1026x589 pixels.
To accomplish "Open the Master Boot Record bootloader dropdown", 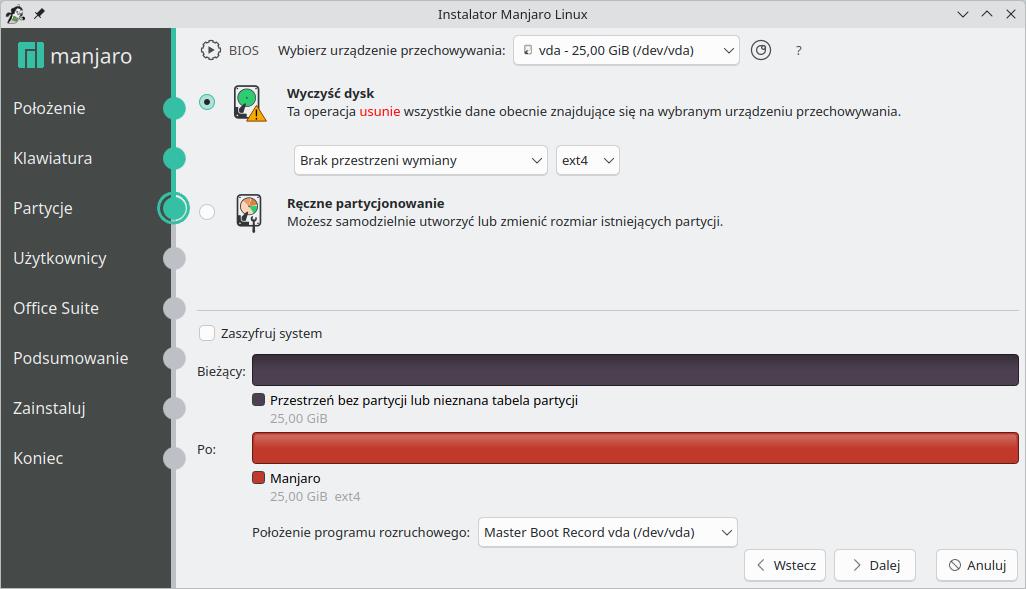I will 607,532.
